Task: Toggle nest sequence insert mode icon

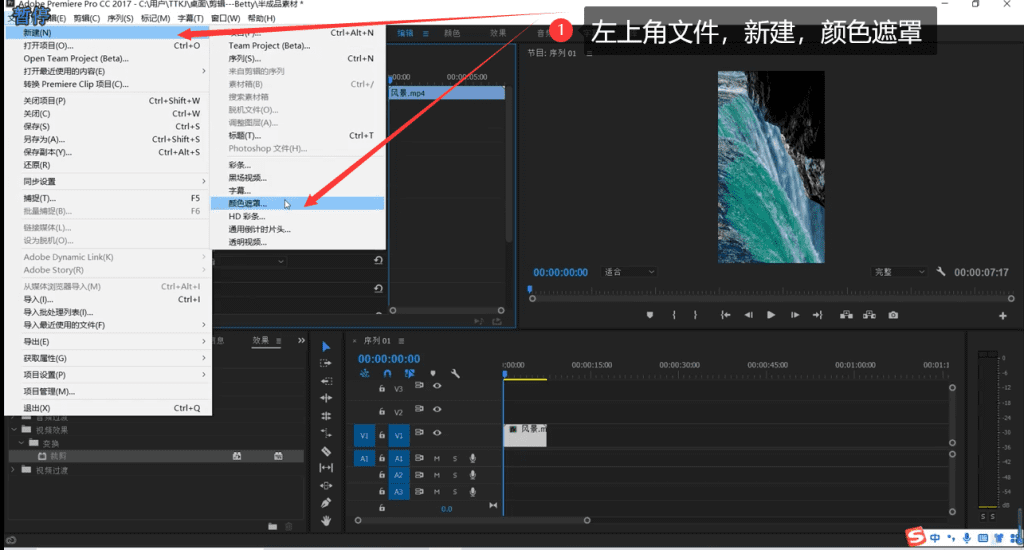Action: [x=364, y=374]
